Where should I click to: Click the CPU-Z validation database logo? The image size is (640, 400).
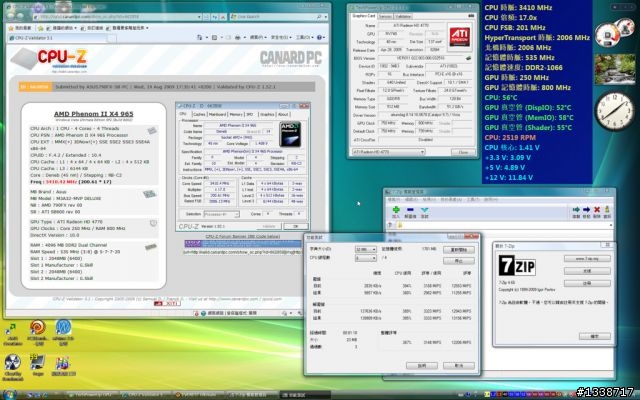(49, 60)
